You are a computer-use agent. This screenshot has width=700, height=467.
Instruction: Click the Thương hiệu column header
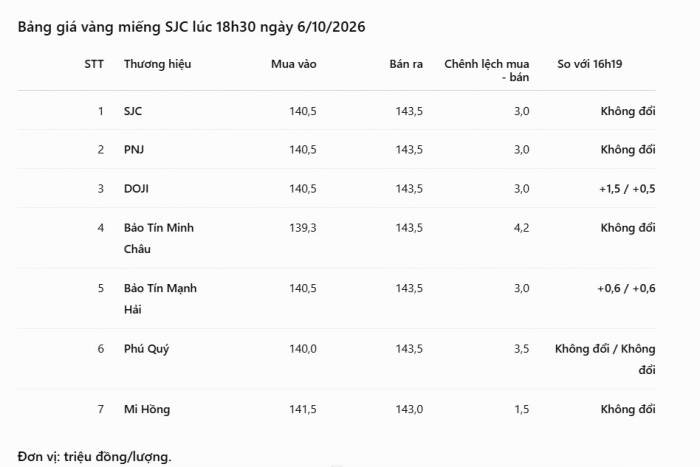pos(158,64)
